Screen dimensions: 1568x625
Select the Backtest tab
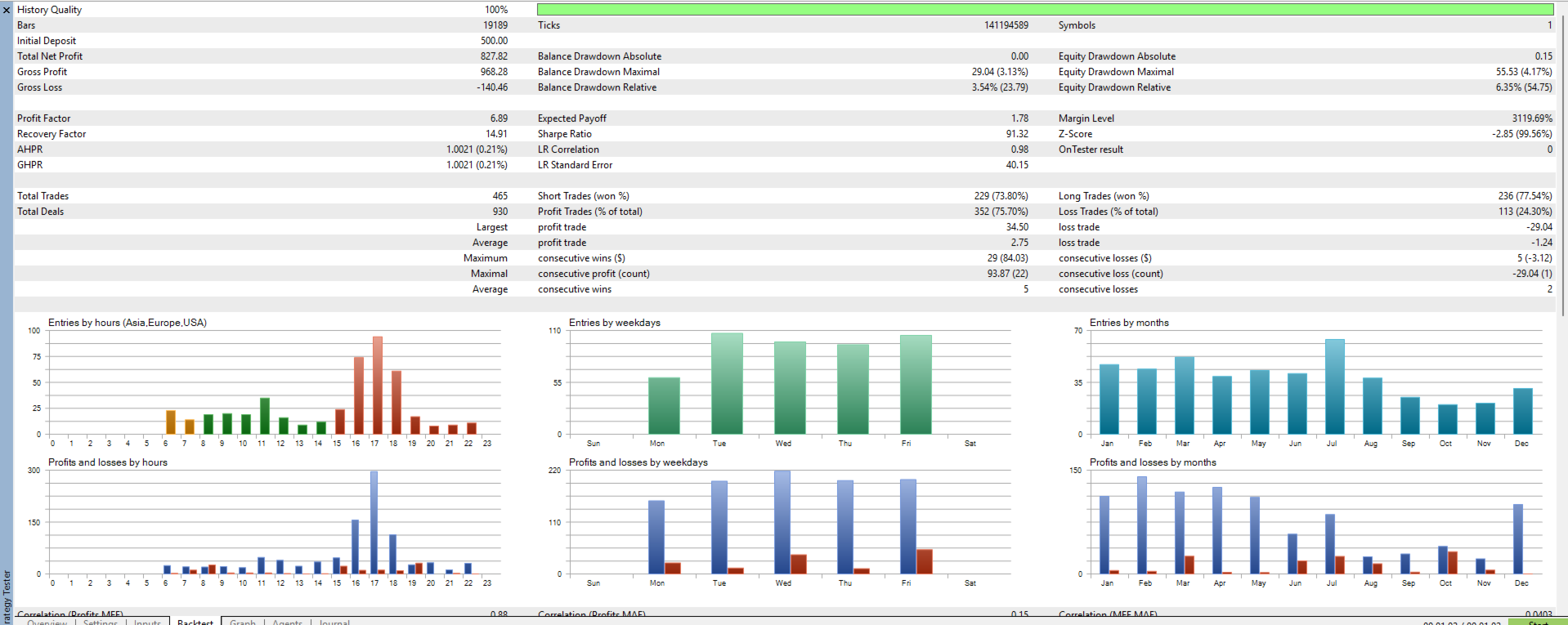point(195,623)
